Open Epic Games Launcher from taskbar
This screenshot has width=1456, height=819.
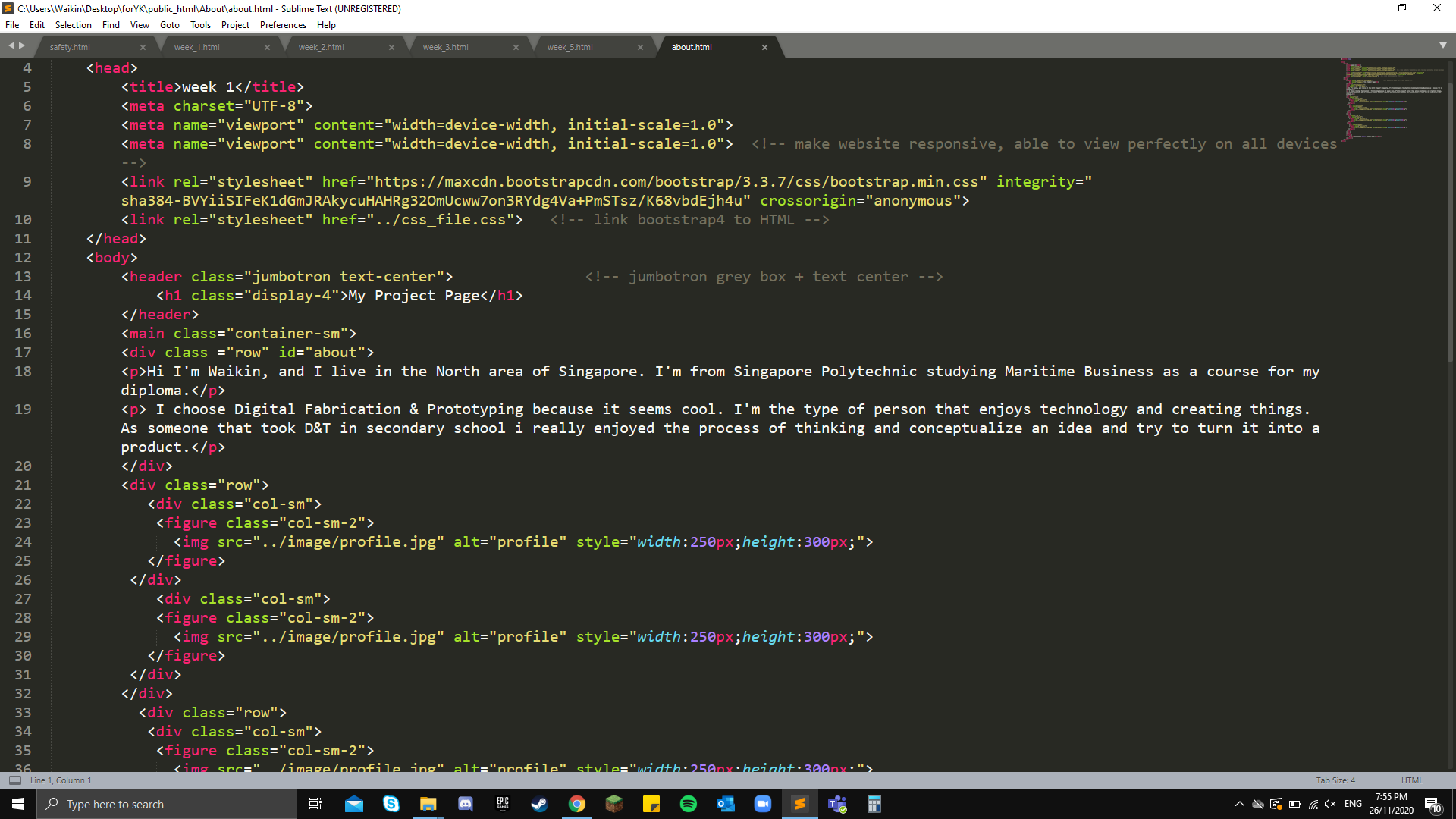503,804
